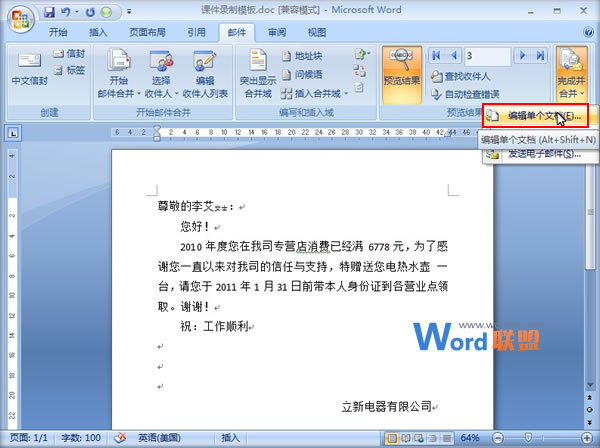This screenshot has height=448, width=600.
Task: Save the document via quick access toolbar
Action: [49, 12]
